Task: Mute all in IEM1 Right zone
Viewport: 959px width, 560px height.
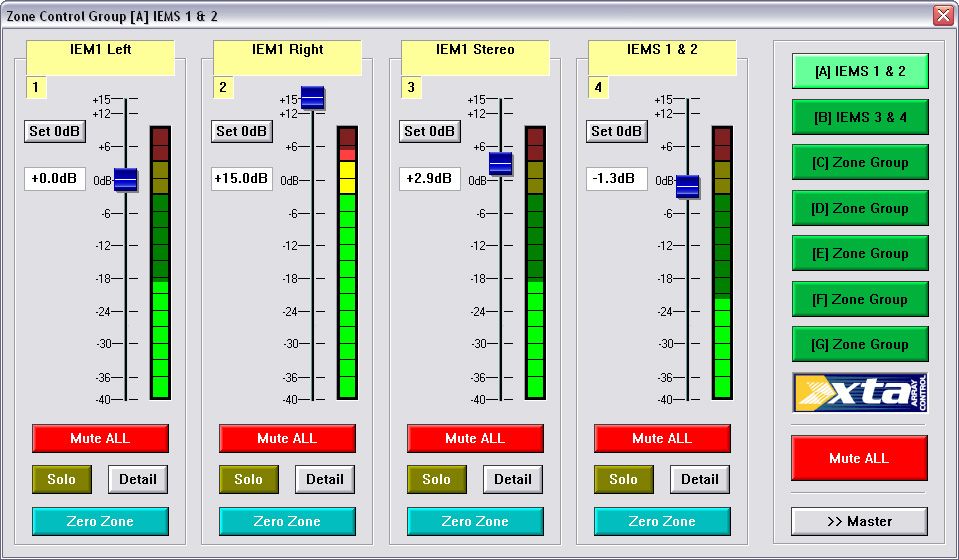Action: [x=287, y=438]
